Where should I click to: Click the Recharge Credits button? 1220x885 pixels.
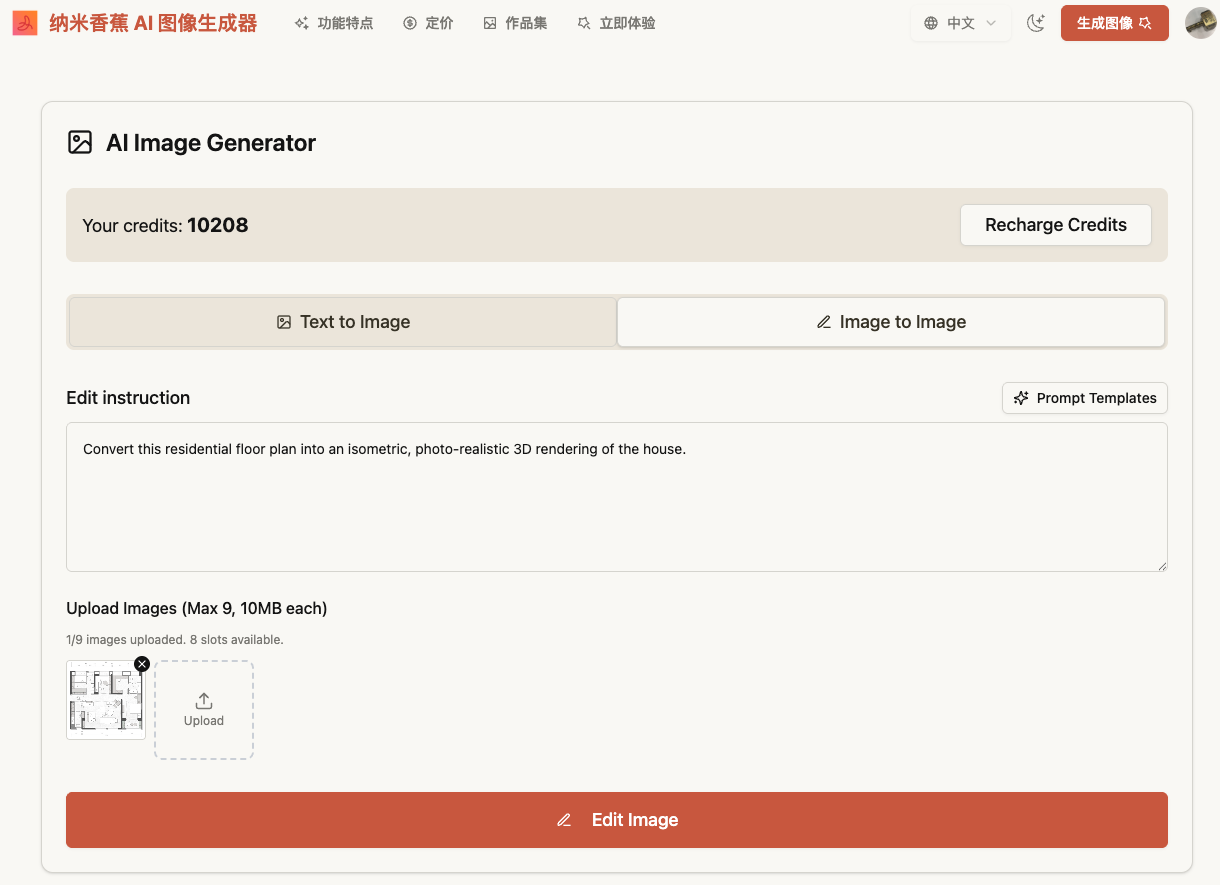[1055, 225]
